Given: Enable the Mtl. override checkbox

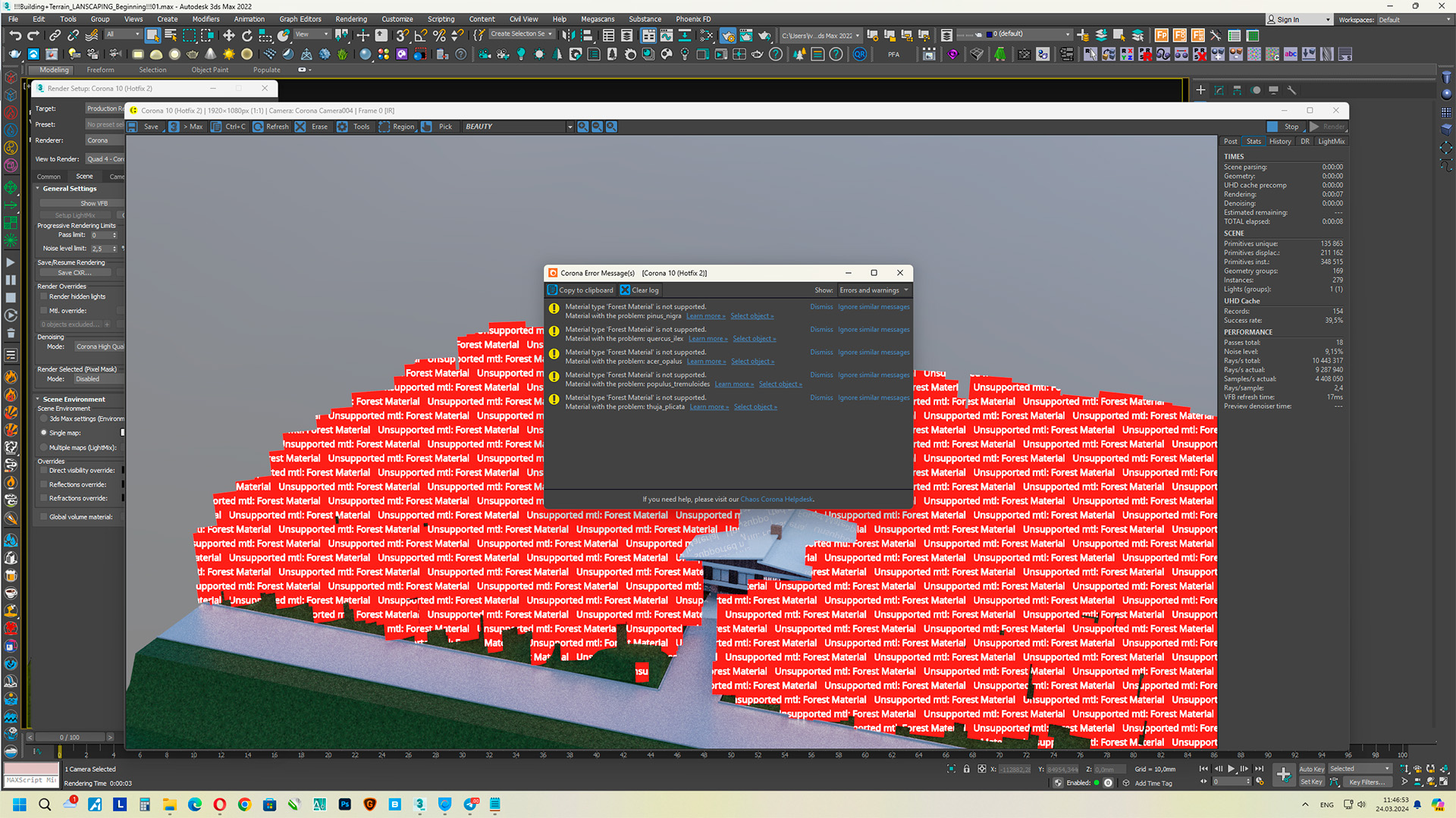Looking at the screenshot, I should pyautogui.click(x=44, y=311).
